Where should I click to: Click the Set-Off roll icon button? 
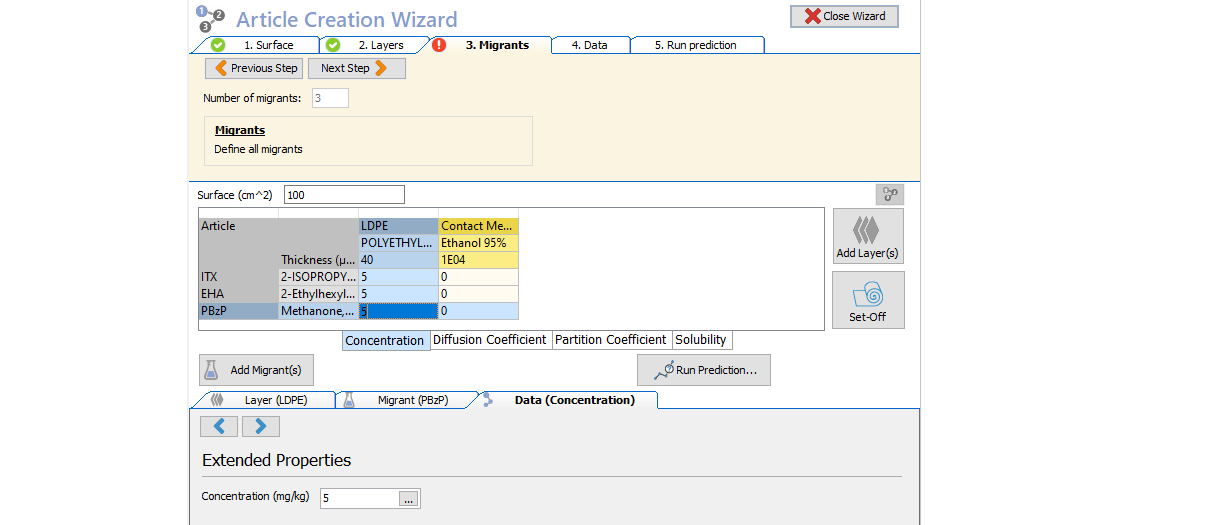[x=867, y=300]
